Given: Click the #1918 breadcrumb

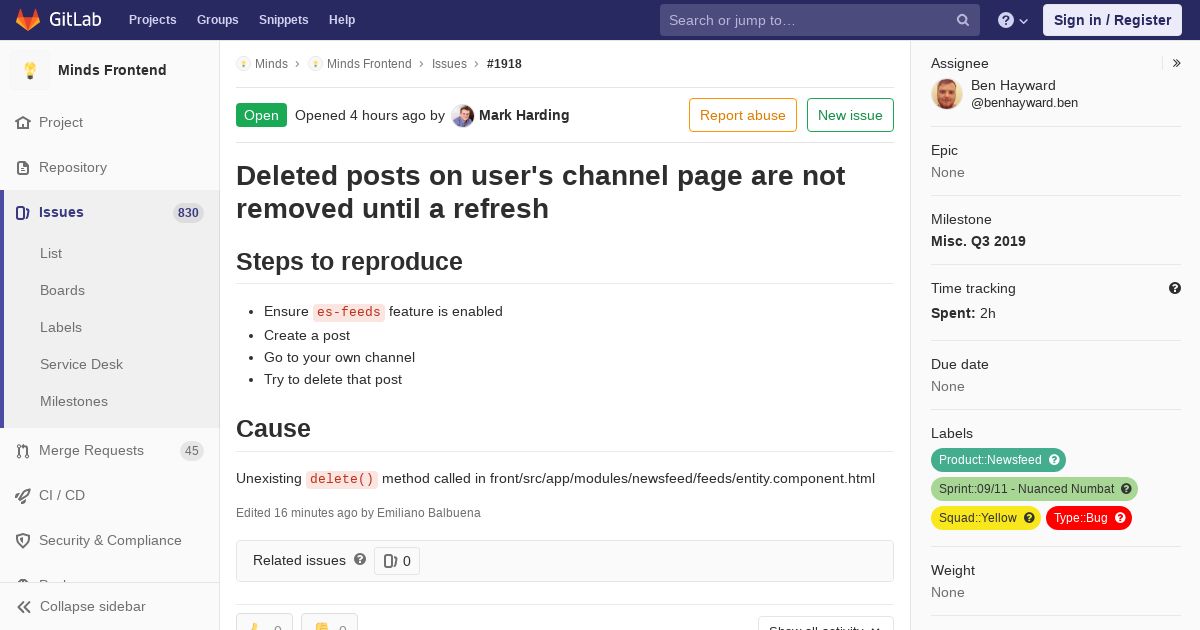Looking at the screenshot, I should click(504, 64).
